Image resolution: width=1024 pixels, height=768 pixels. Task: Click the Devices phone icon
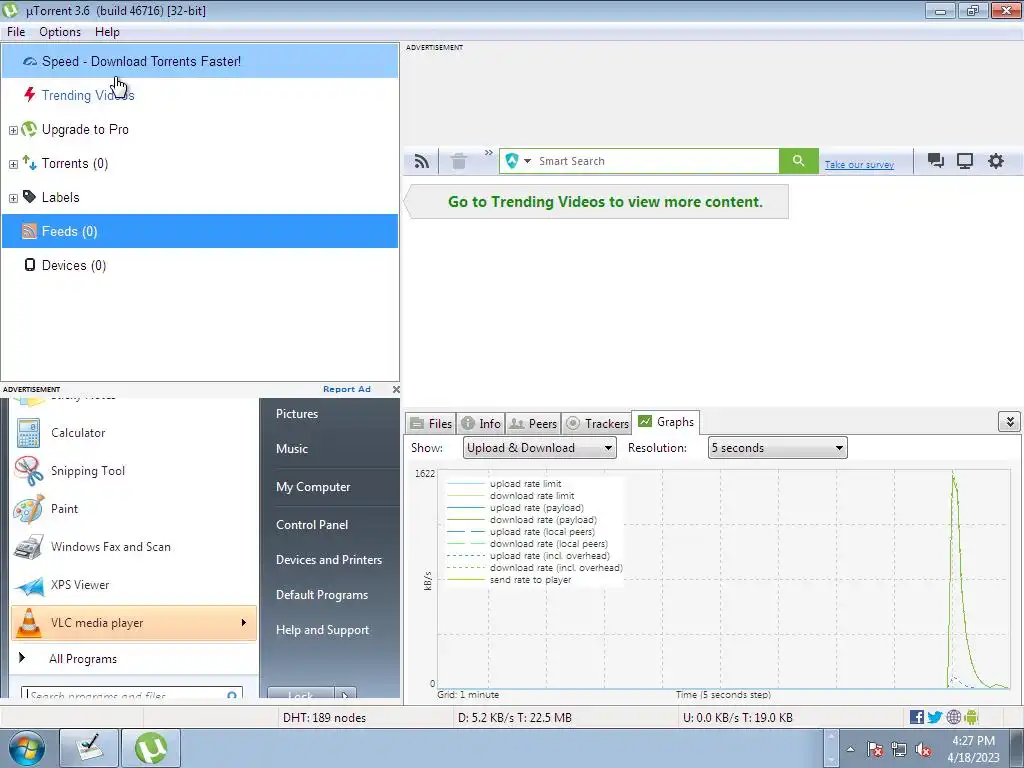(29, 264)
